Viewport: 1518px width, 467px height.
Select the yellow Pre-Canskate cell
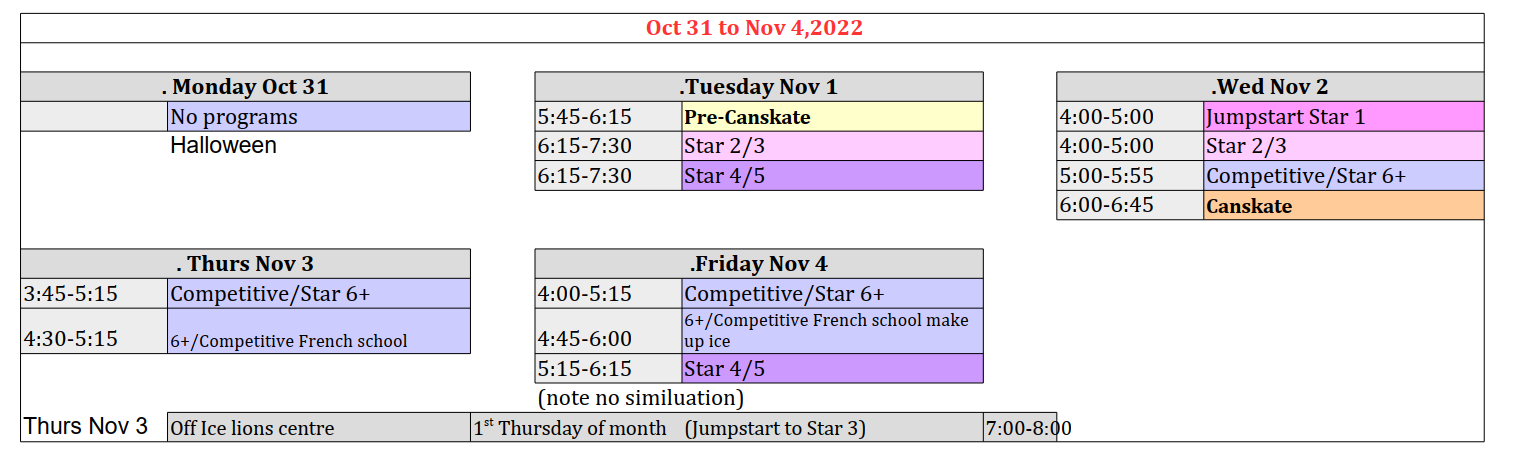832,116
